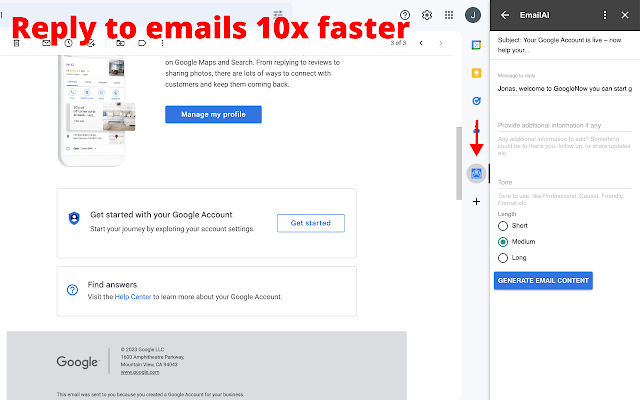Open Google Tasks side panel icon

click(476, 101)
